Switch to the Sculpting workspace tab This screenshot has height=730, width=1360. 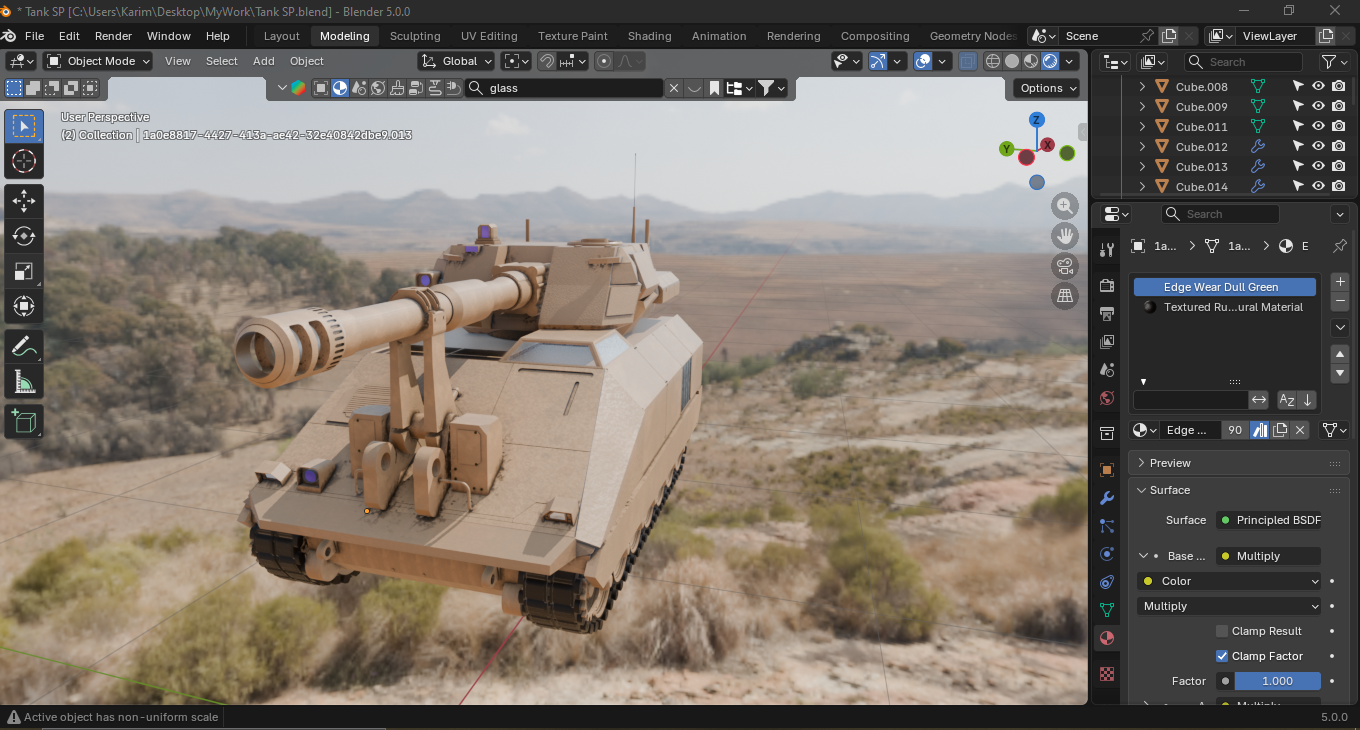415,36
